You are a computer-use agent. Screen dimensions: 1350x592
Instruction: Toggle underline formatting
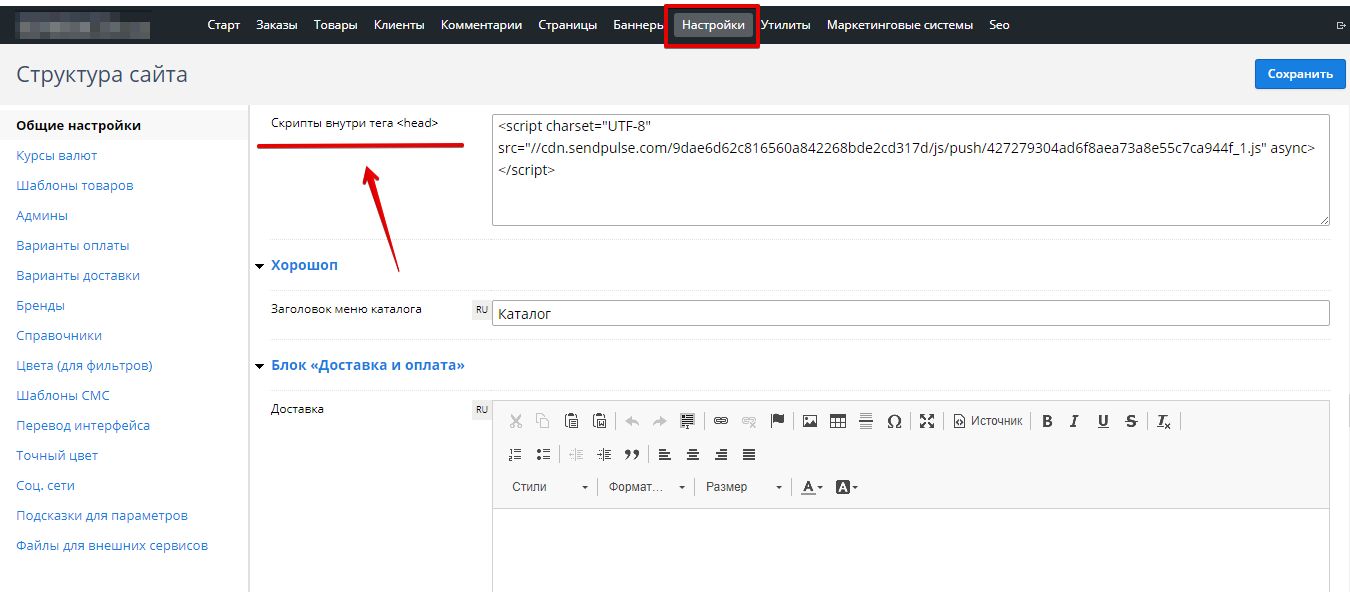(1103, 421)
